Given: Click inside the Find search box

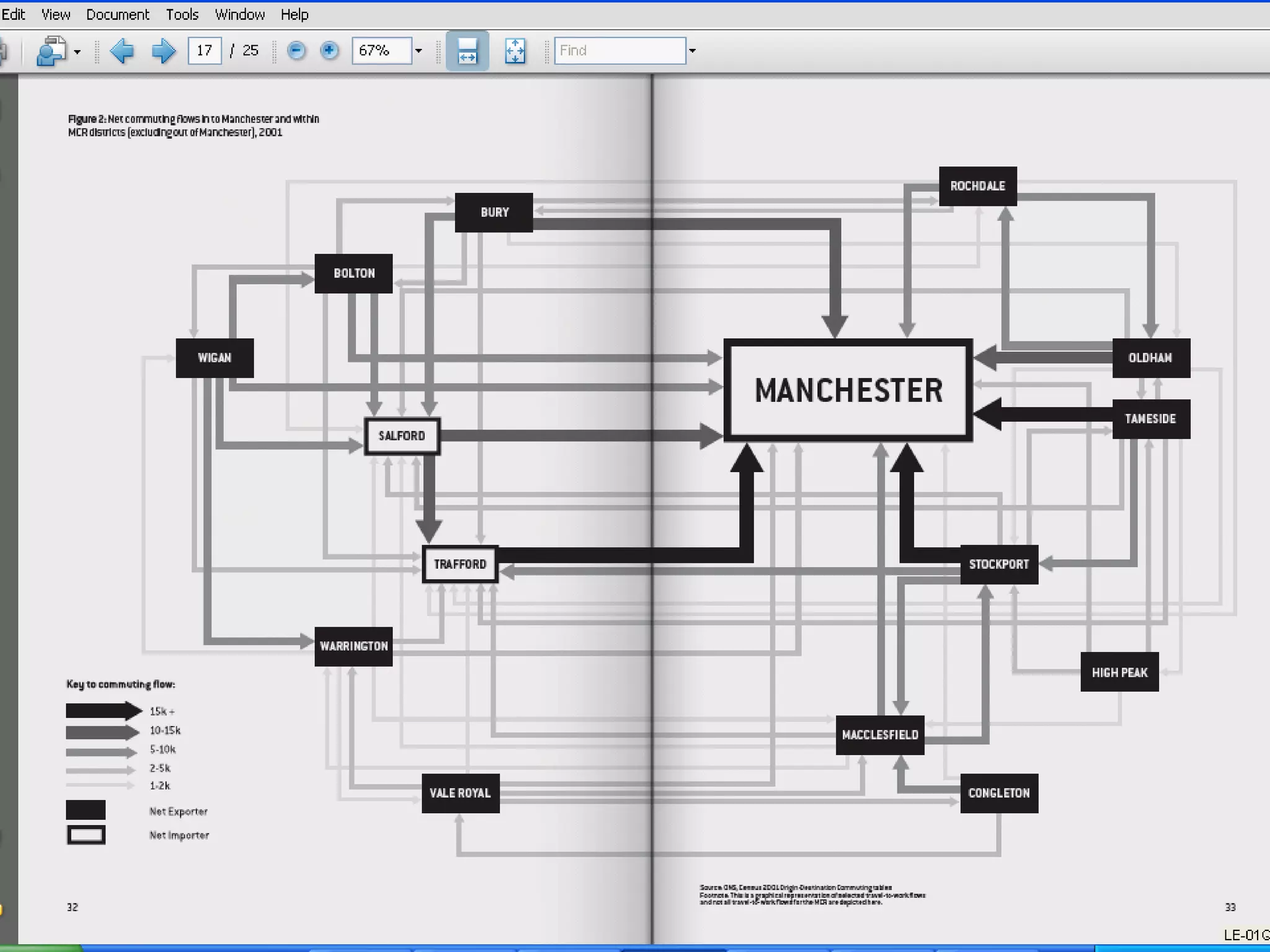Looking at the screenshot, I should pos(619,51).
